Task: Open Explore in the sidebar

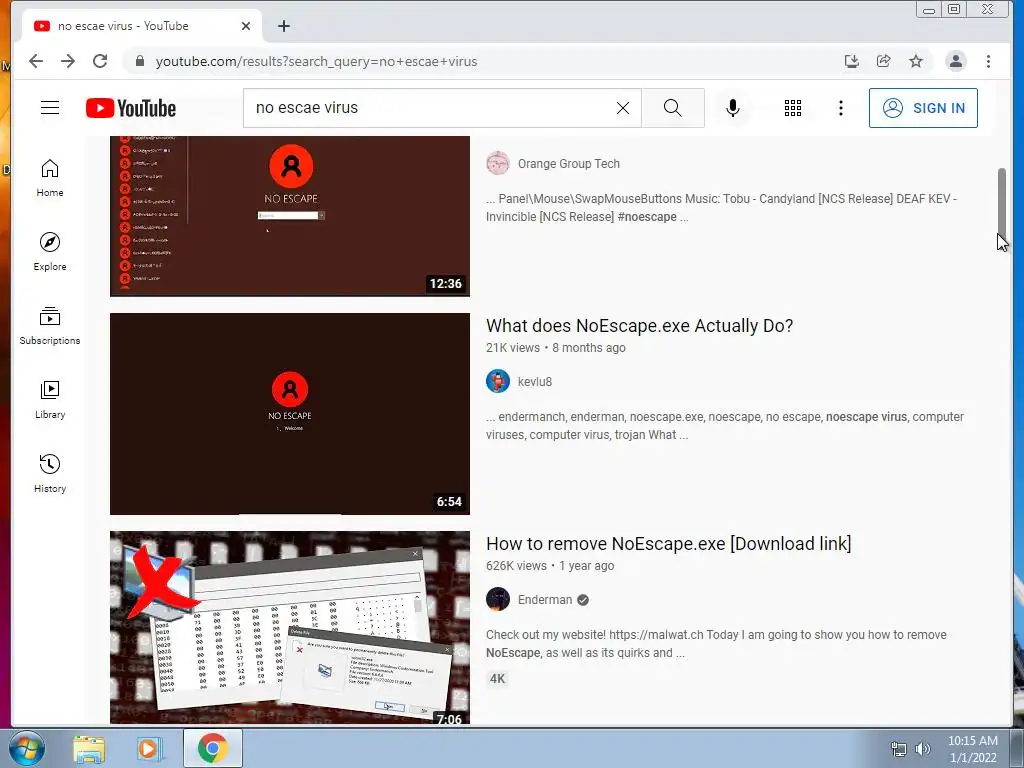Action: (x=50, y=252)
